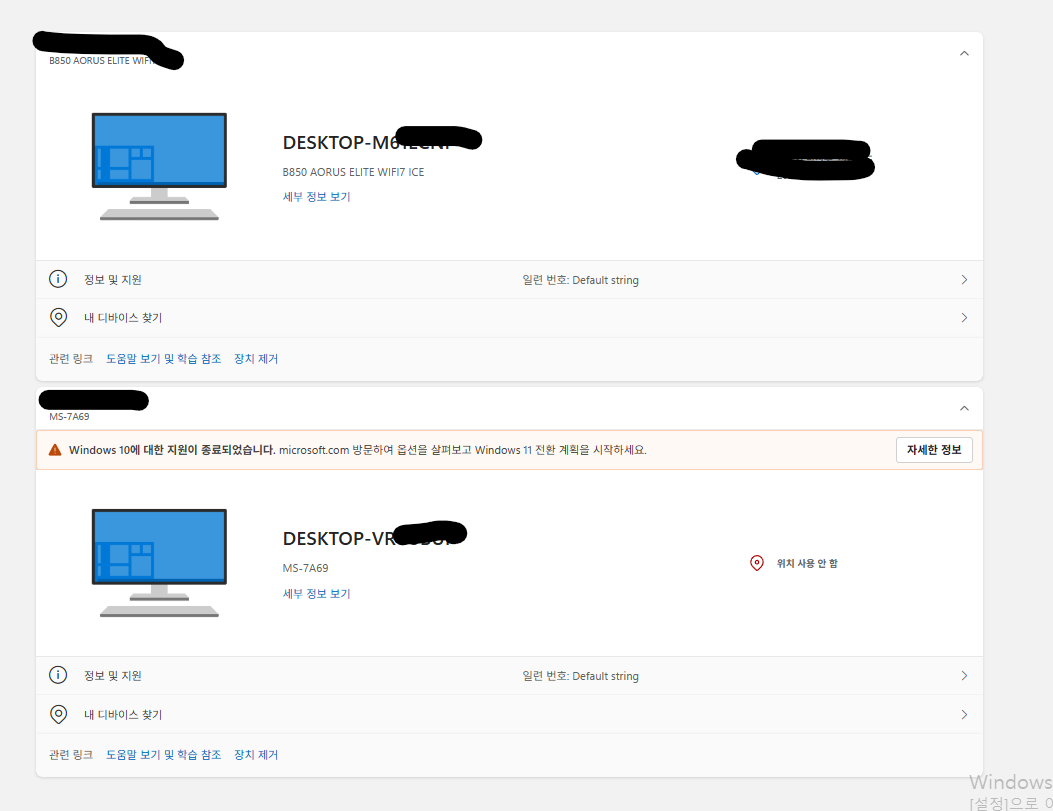1053x811 pixels.
Task: Click the monitor image of the DESKTOP-M6 device
Action: click(159, 166)
